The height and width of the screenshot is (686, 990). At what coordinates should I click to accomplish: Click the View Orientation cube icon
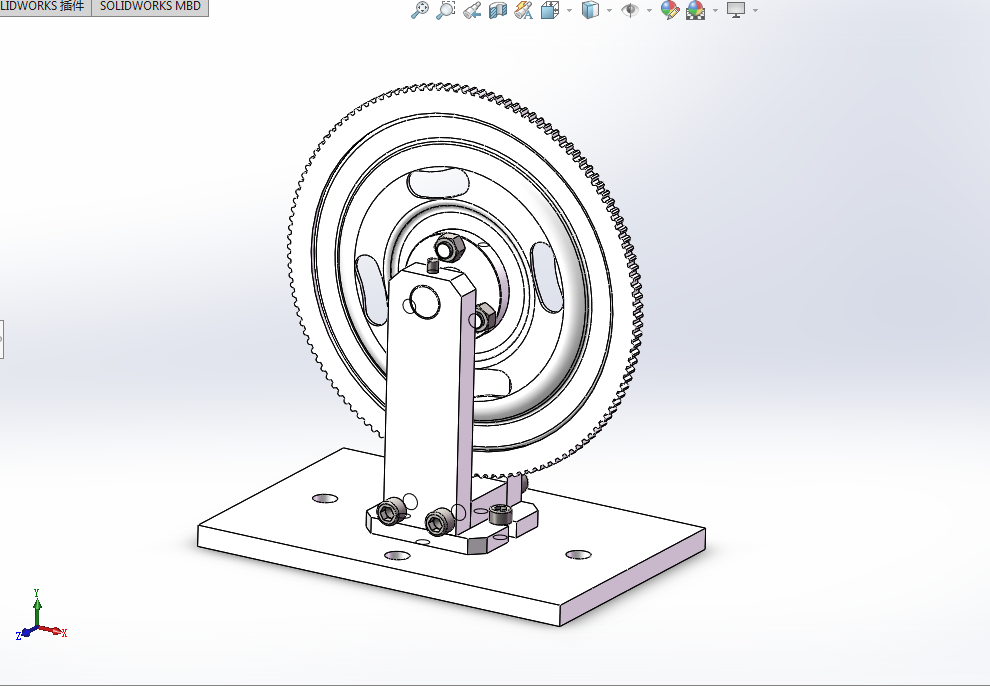click(x=549, y=9)
